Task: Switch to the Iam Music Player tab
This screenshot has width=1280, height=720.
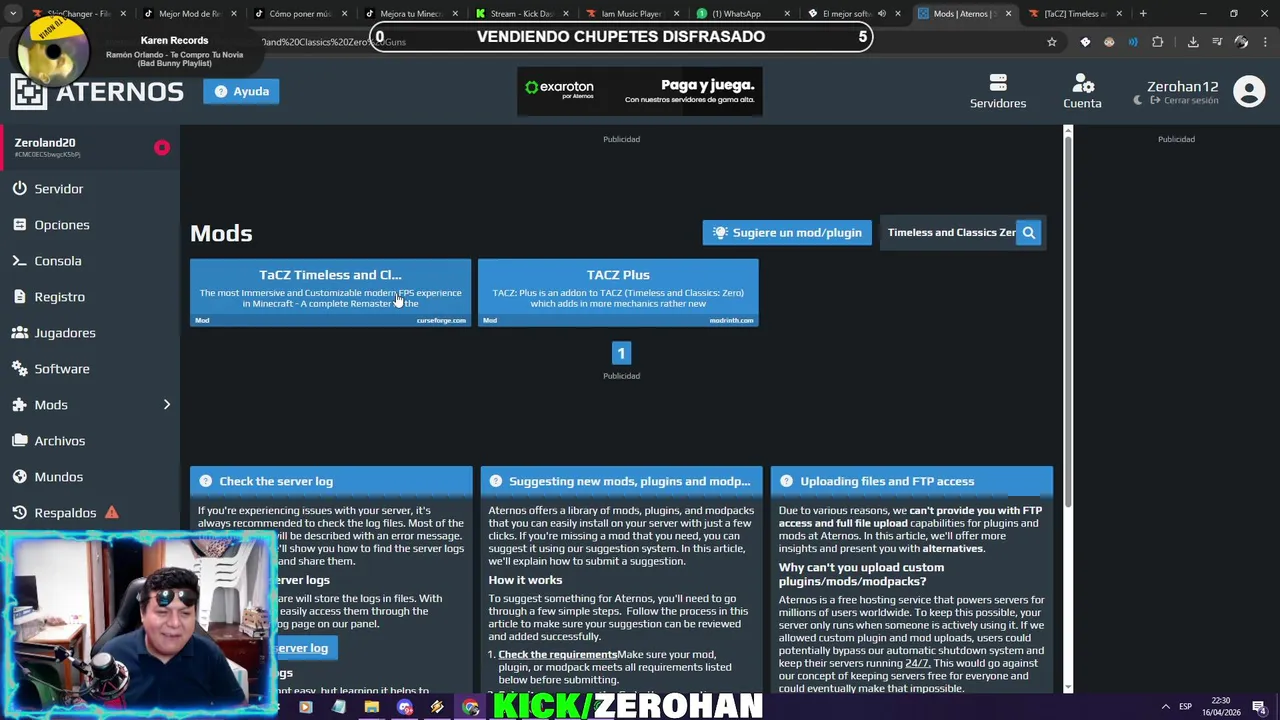Action: [630, 14]
